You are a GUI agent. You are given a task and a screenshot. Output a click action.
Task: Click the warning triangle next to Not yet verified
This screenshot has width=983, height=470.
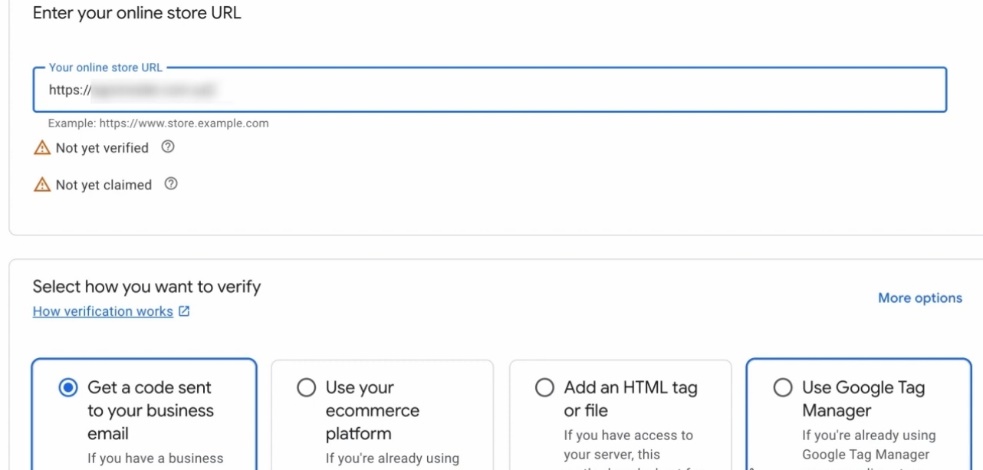tap(42, 148)
